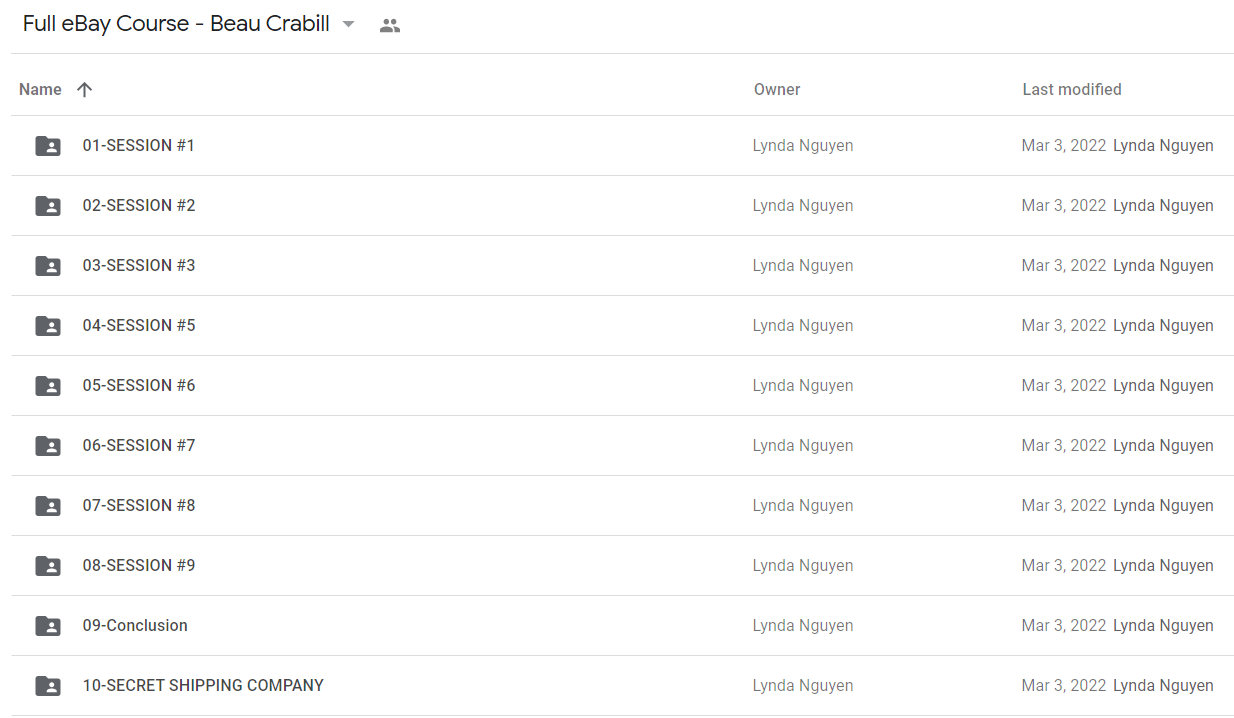This screenshot has width=1234, height=718.
Task: Select the 09-Conclusion folder name
Action: pyautogui.click(x=135, y=626)
